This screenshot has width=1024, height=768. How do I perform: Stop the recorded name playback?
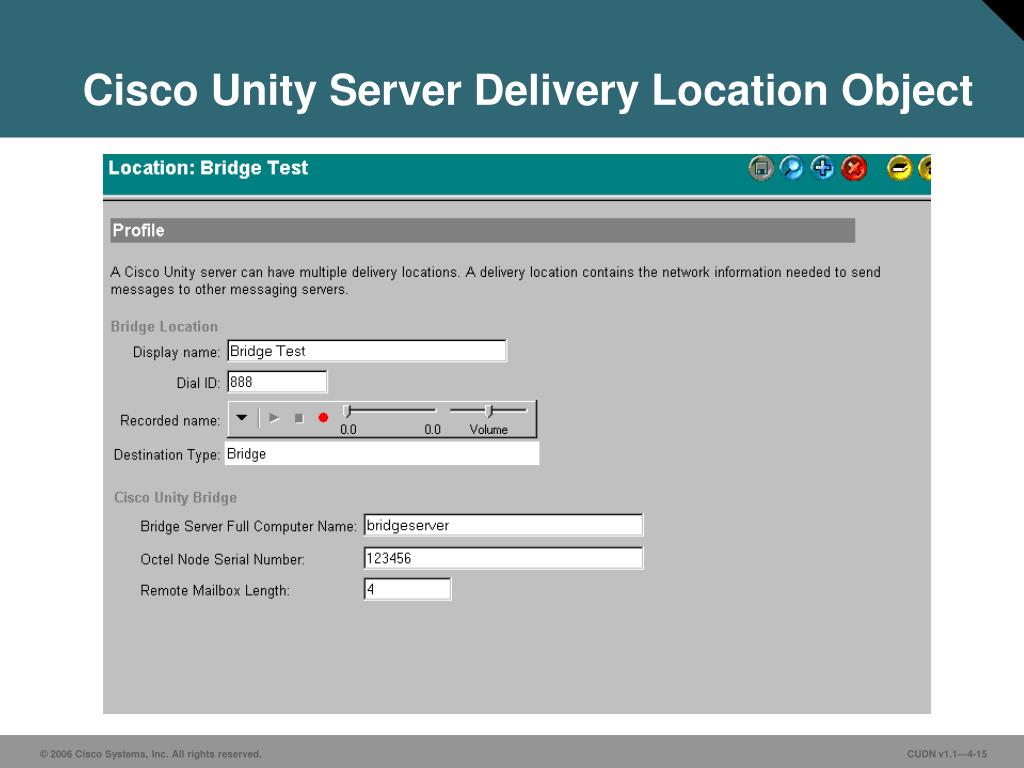pos(299,418)
